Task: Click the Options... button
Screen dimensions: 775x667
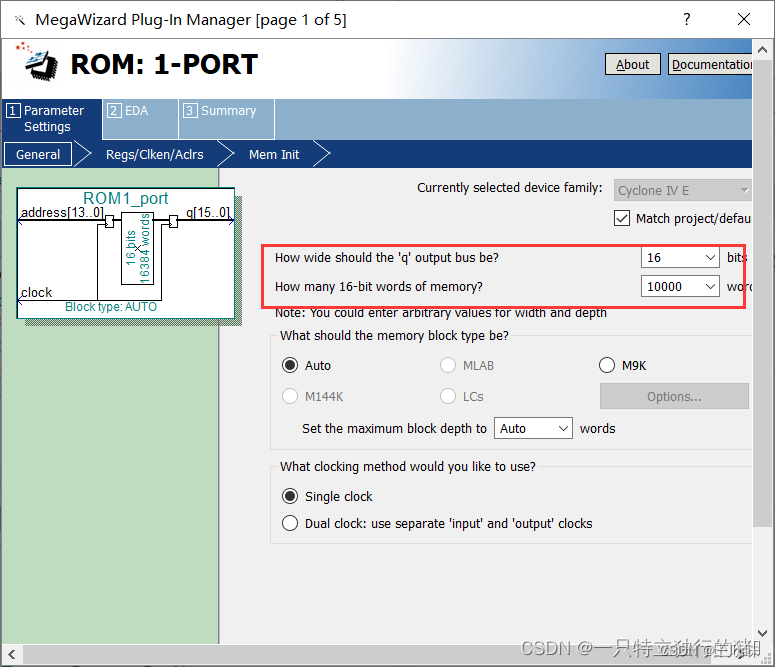Action: click(674, 396)
